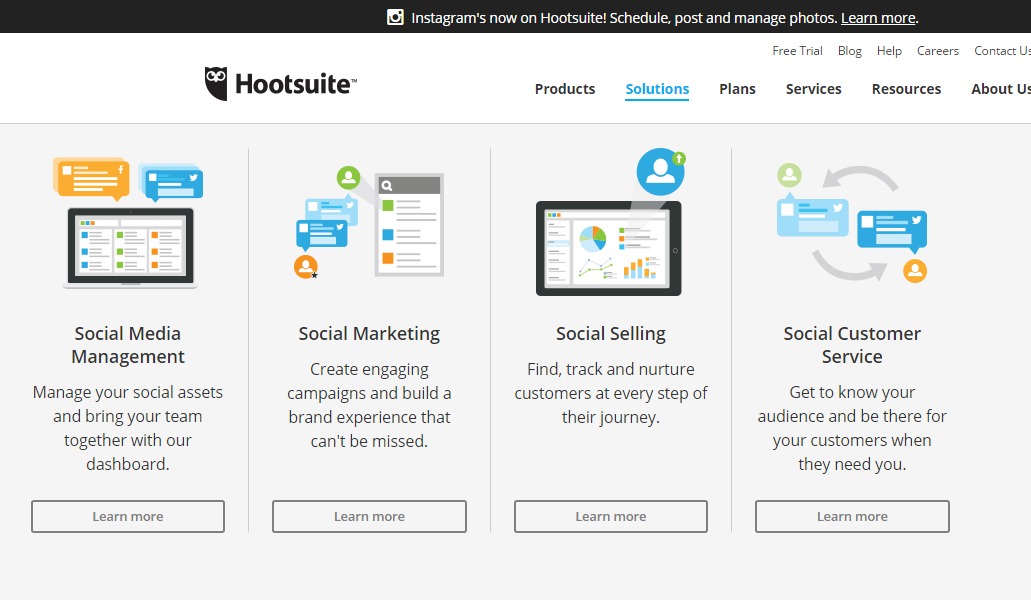
Task: Click the Social Selling analytics tablet illustration
Action: click(608, 248)
